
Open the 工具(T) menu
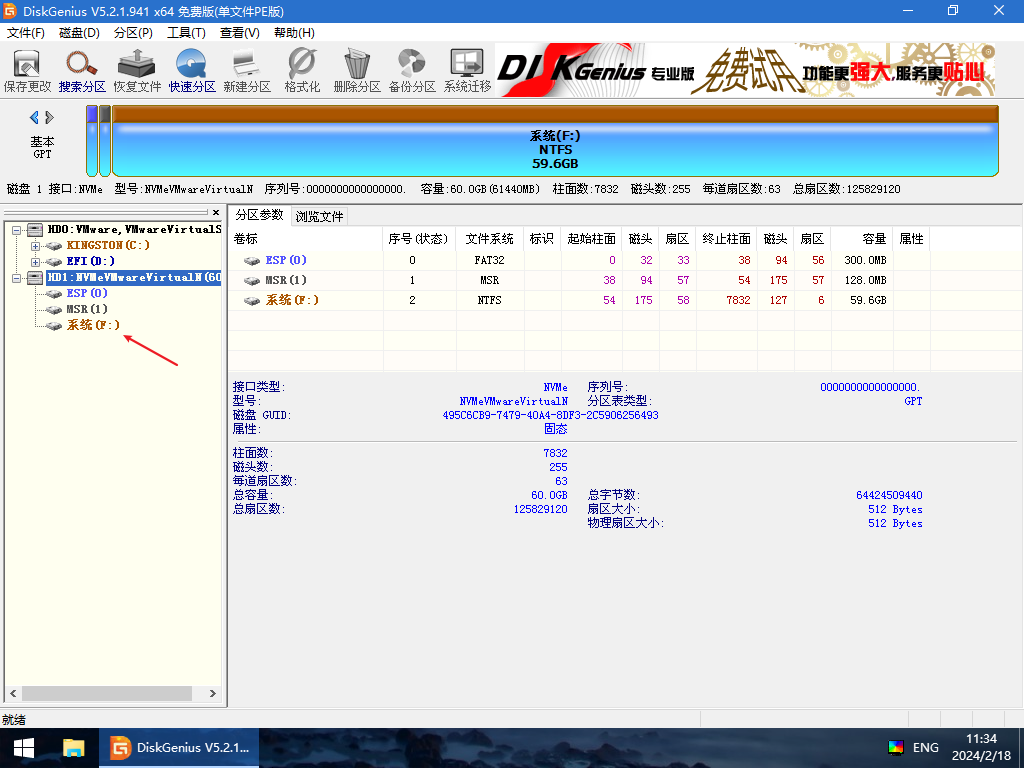click(x=186, y=33)
